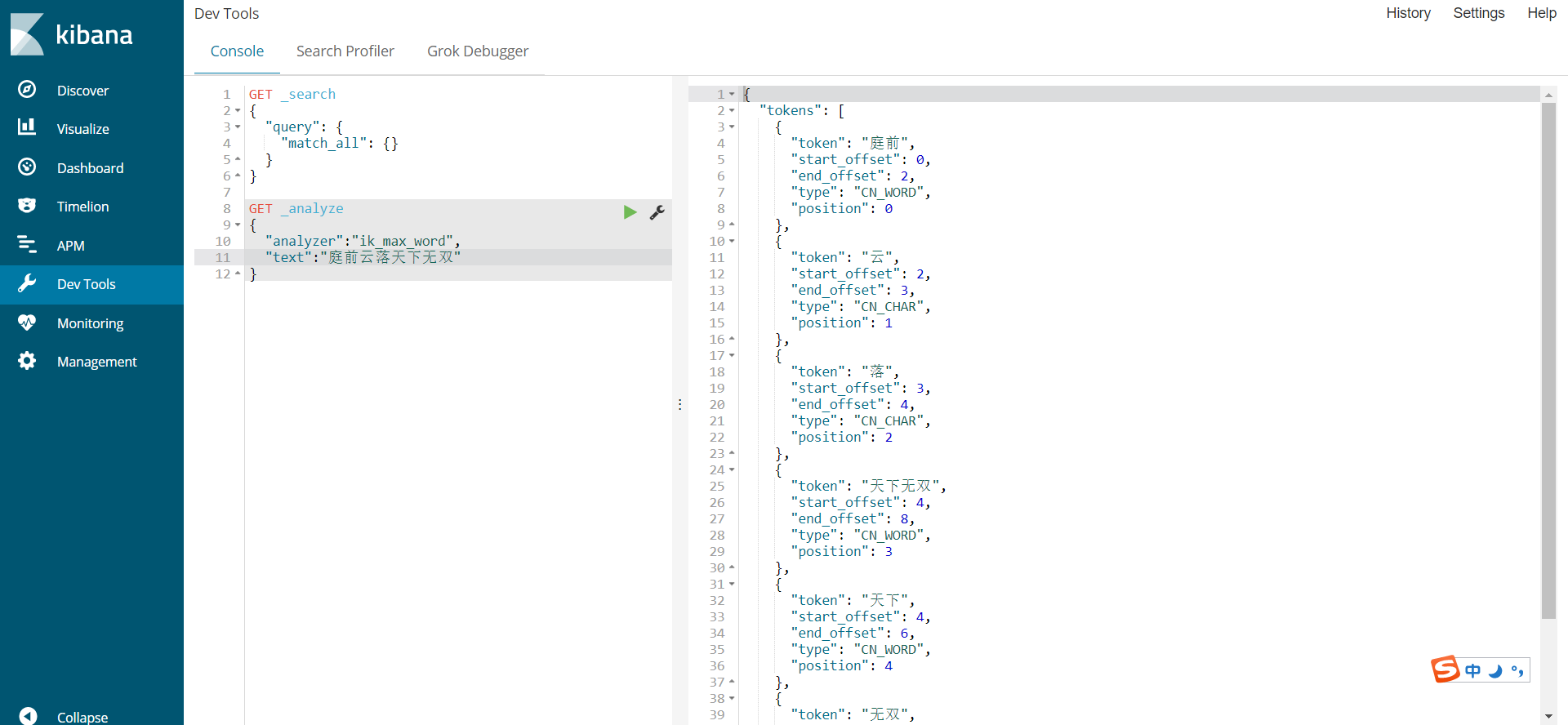Screen dimensions: 1568x725
Task: Run the _analyze request with play button
Action: coord(630,212)
